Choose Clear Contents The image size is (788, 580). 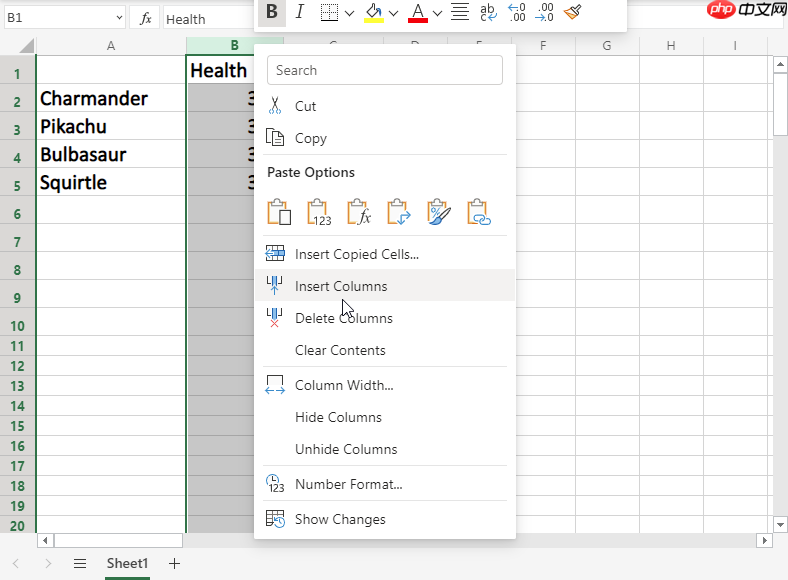pyautogui.click(x=385, y=350)
